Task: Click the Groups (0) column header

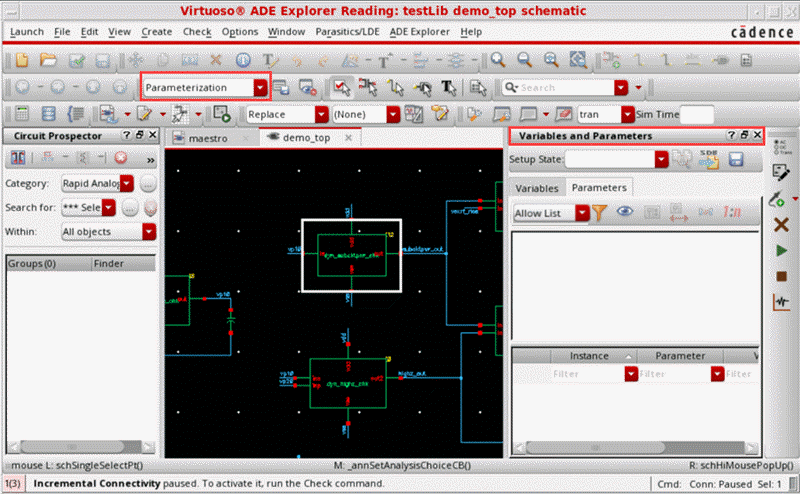Action: 48,263
